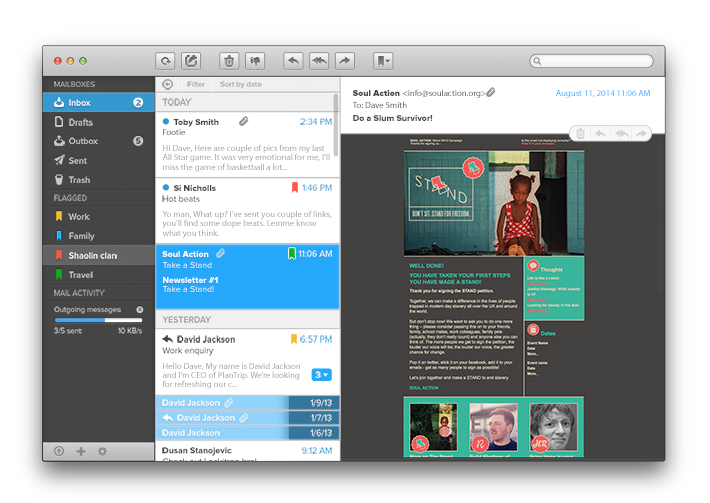Click the first newsletter thumbnail photo
This screenshot has width=710, height=503.
click(433, 427)
